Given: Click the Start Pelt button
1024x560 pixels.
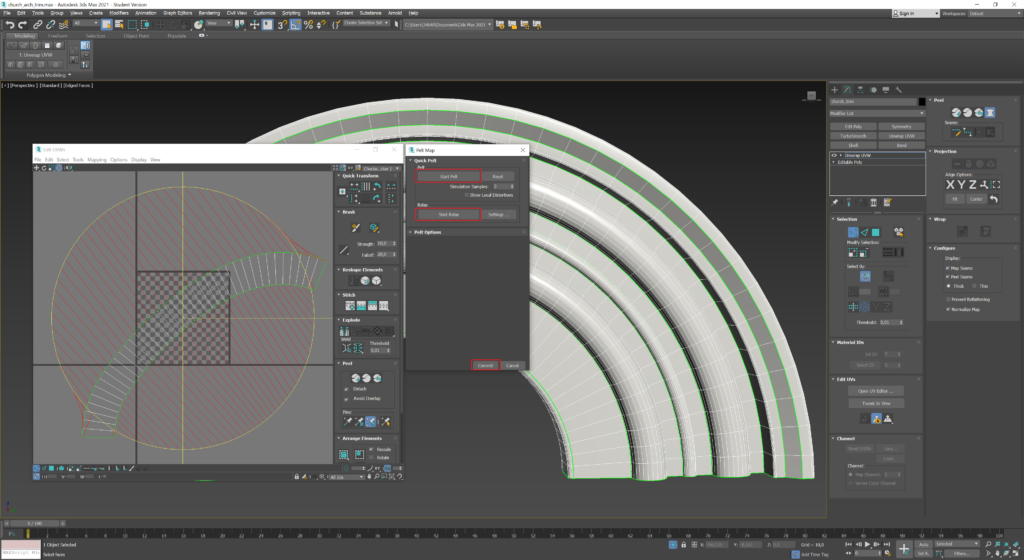Looking at the screenshot, I should click(x=448, y=176).
